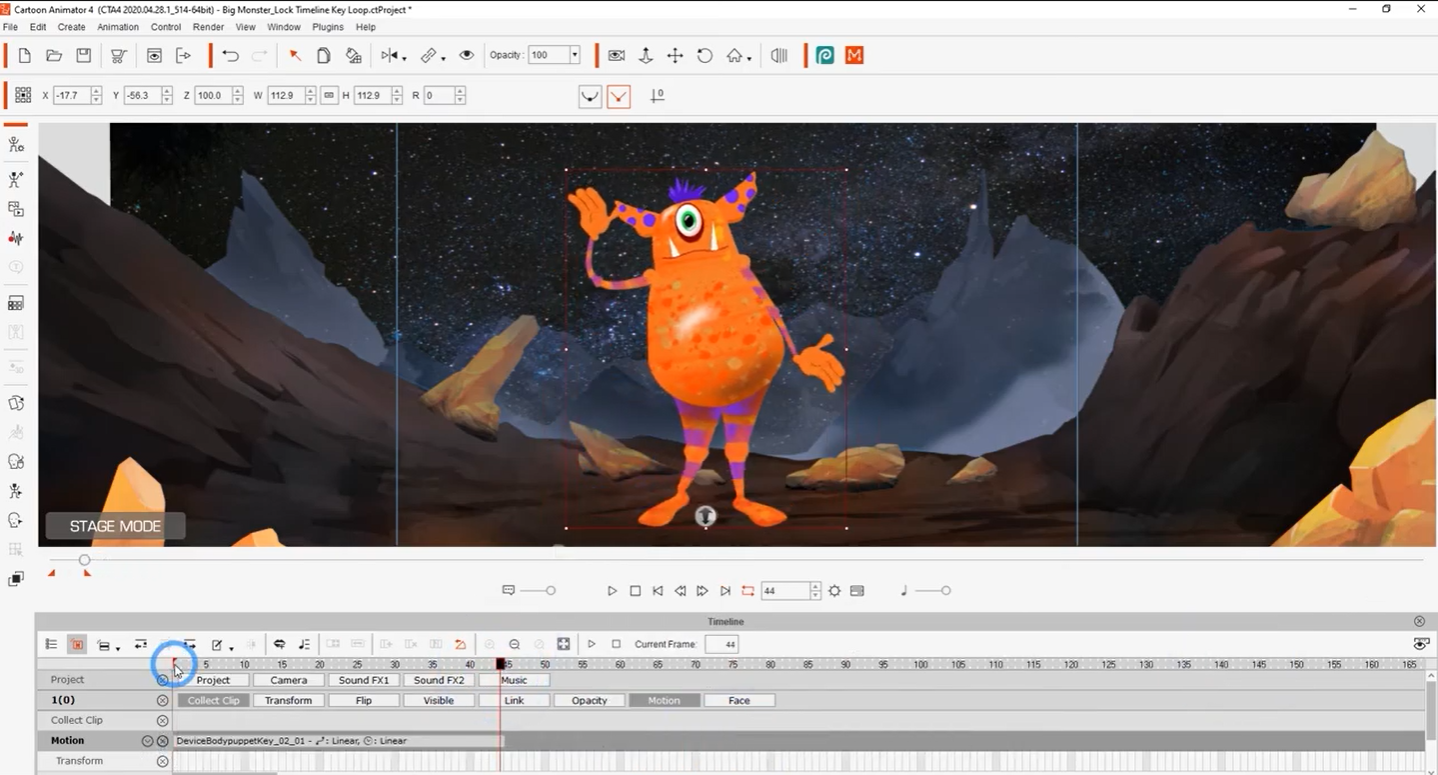The height and width of the screenshot is (775, 1438).
Task: Open the calculator-like panel icon in left sidebar
Action: 16,303
